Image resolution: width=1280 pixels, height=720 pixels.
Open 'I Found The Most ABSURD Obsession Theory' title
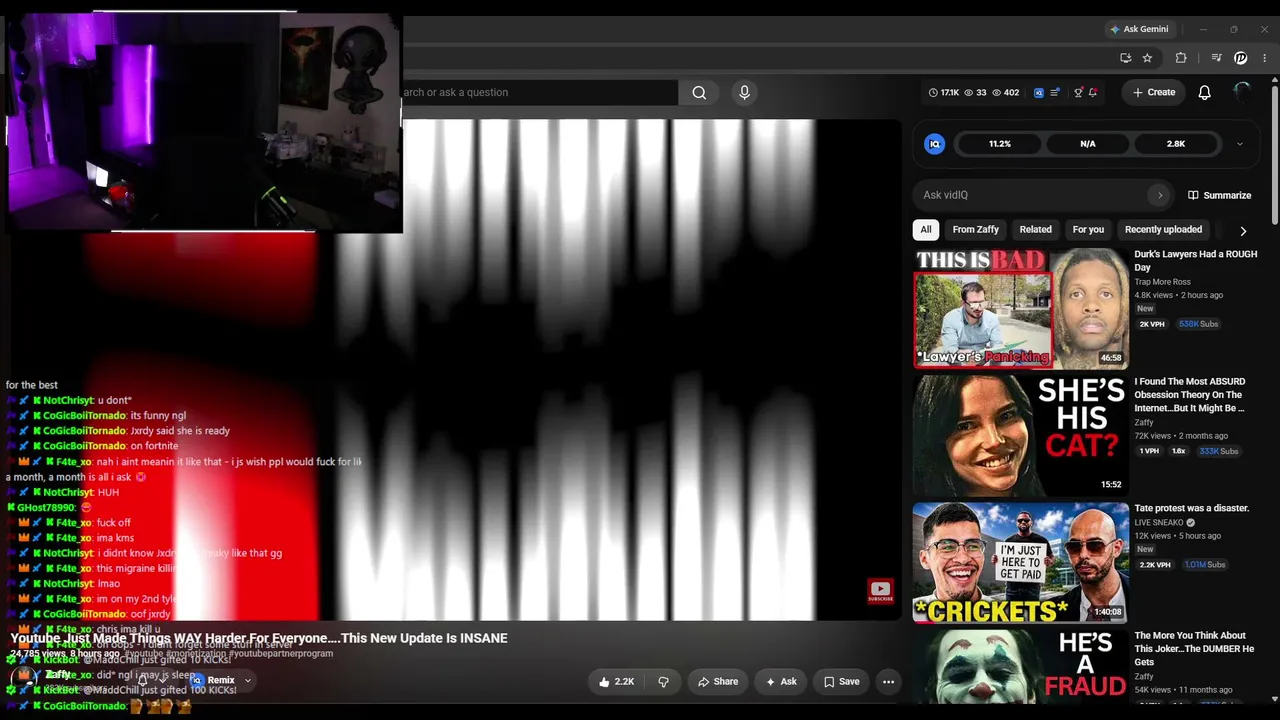1190,395
